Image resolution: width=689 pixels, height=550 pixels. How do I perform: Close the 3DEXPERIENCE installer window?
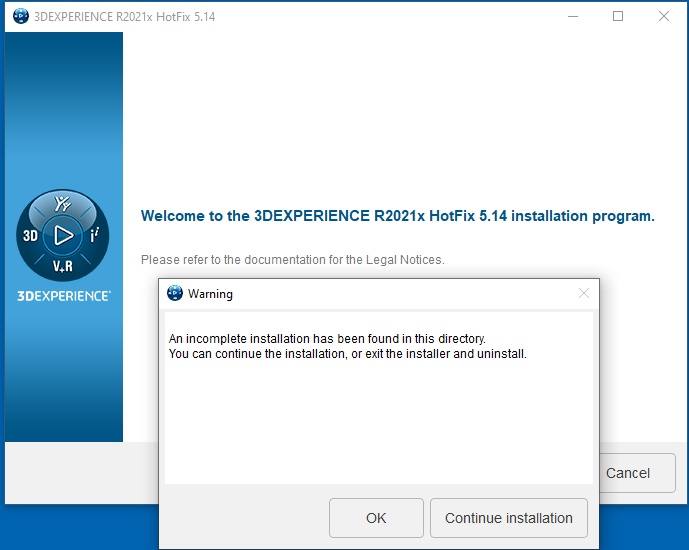click(664, 17)
